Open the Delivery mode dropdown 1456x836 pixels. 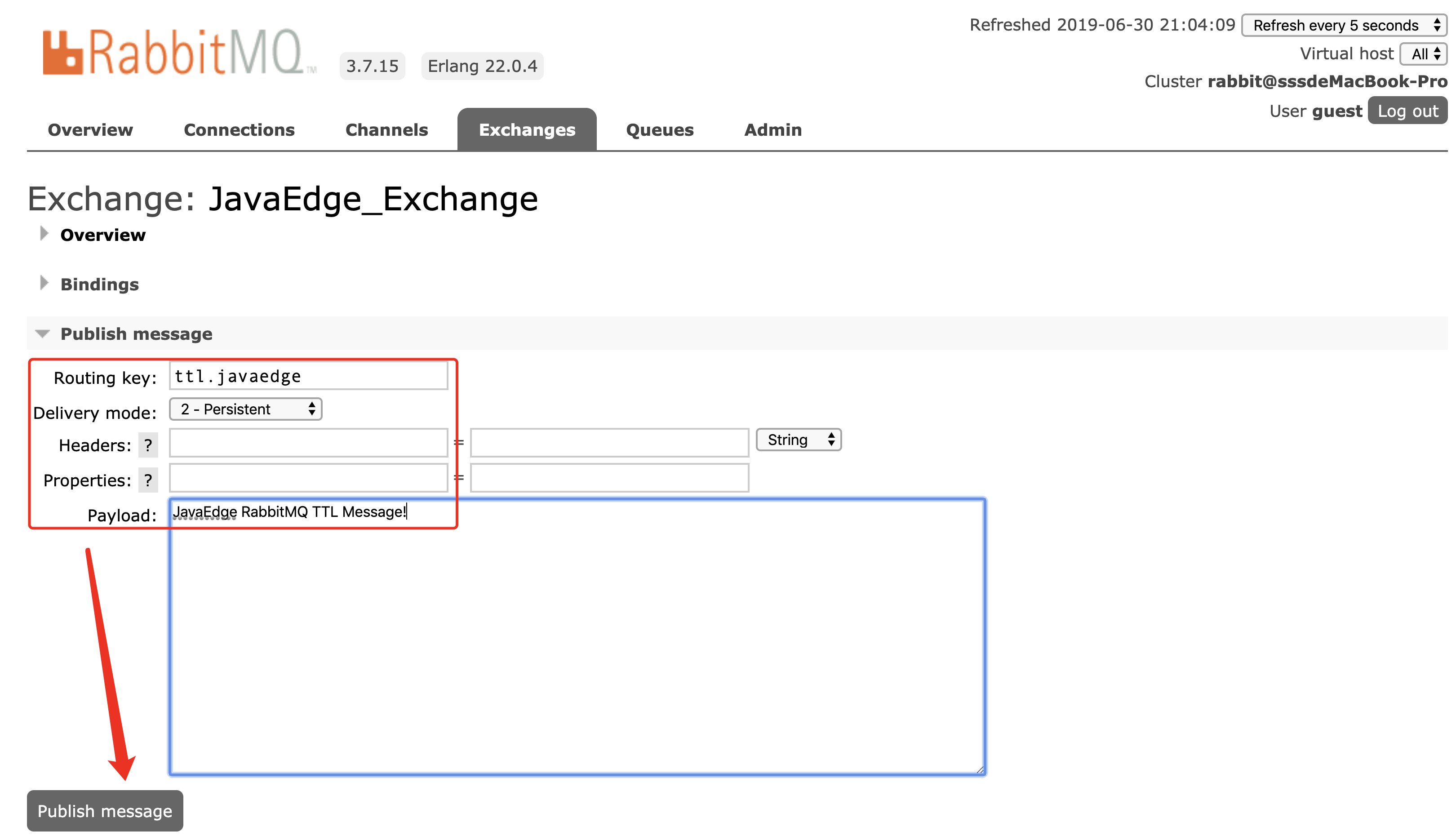click(x=245, y=409)
